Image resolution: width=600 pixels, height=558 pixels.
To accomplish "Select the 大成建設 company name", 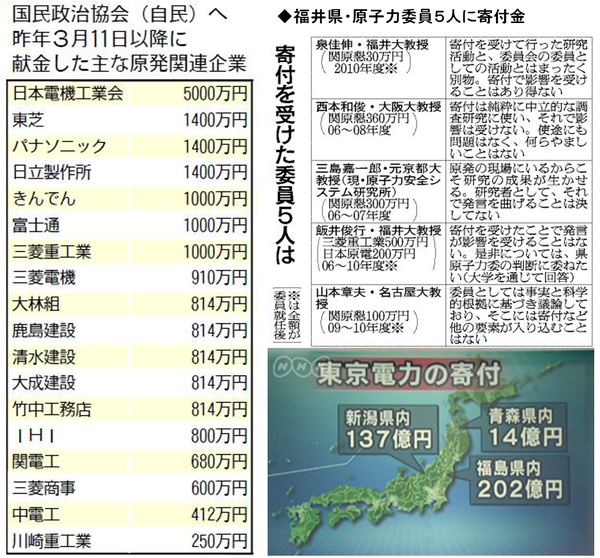I will (44, 383).
